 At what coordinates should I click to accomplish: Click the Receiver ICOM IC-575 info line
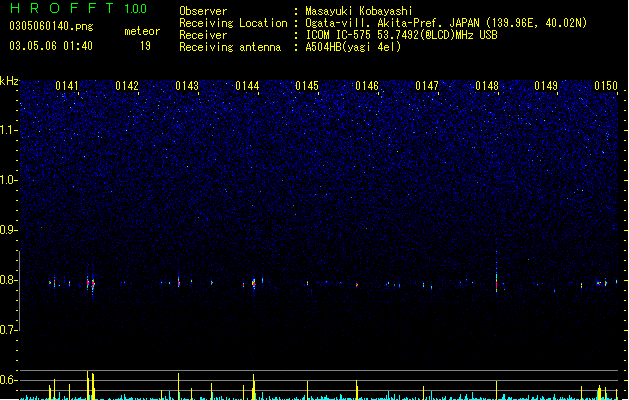tap(338, 35)
